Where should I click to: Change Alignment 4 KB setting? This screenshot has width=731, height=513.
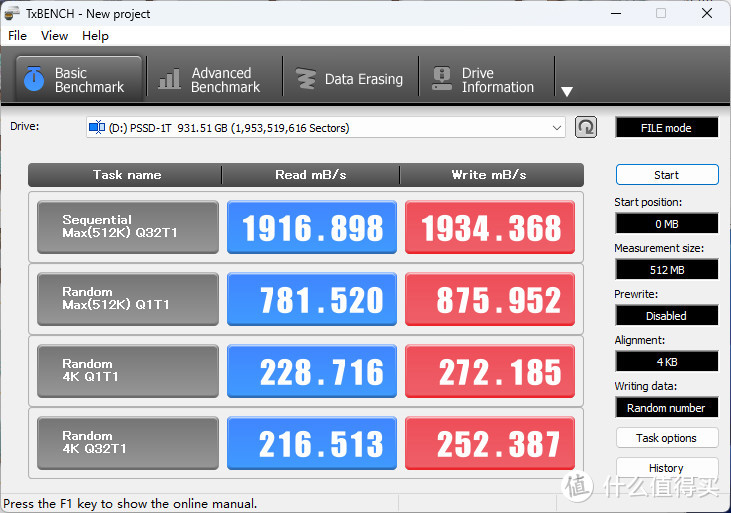[667, 361]
